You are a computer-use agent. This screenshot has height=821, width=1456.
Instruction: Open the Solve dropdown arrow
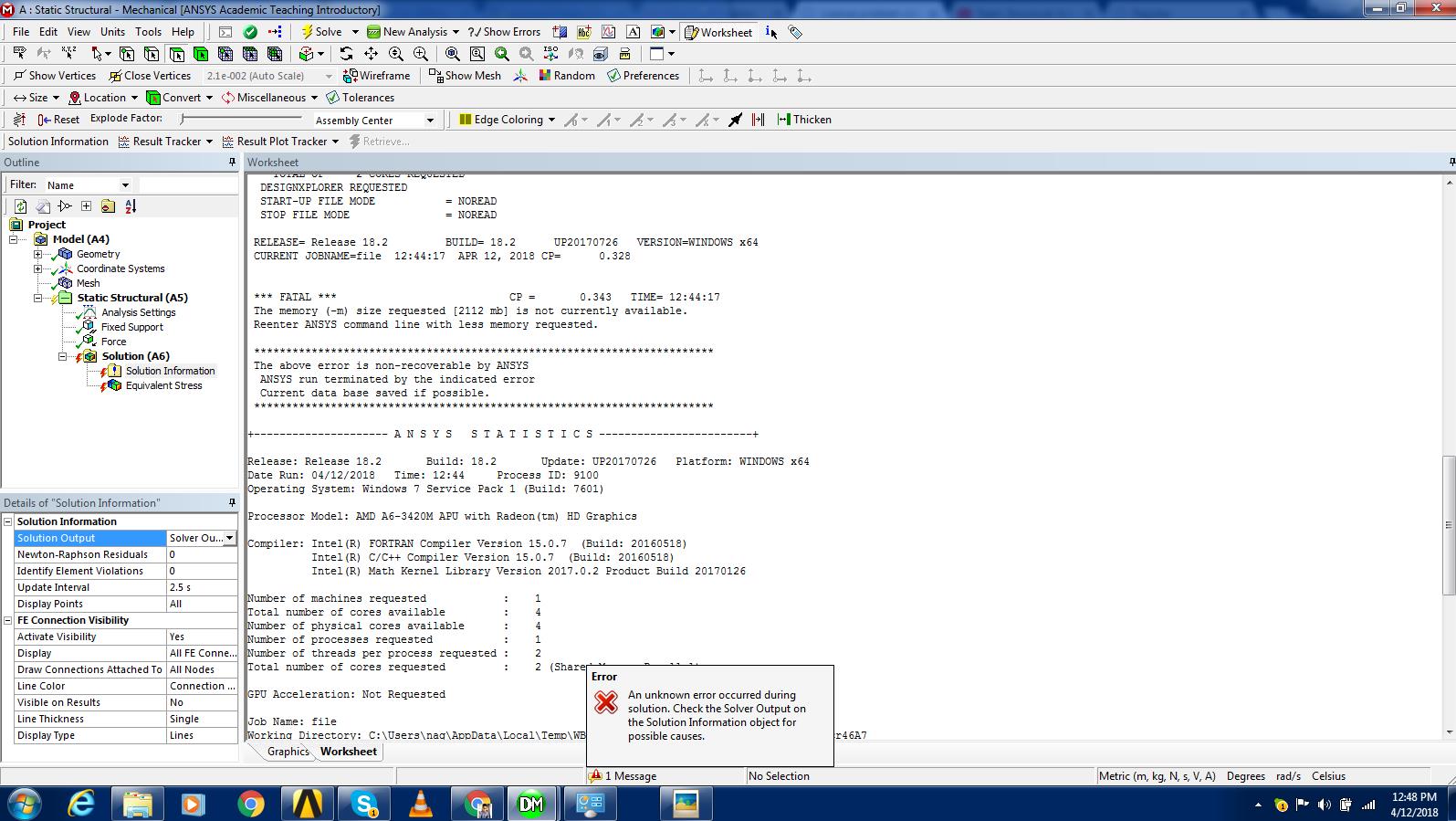click(355, 32)
